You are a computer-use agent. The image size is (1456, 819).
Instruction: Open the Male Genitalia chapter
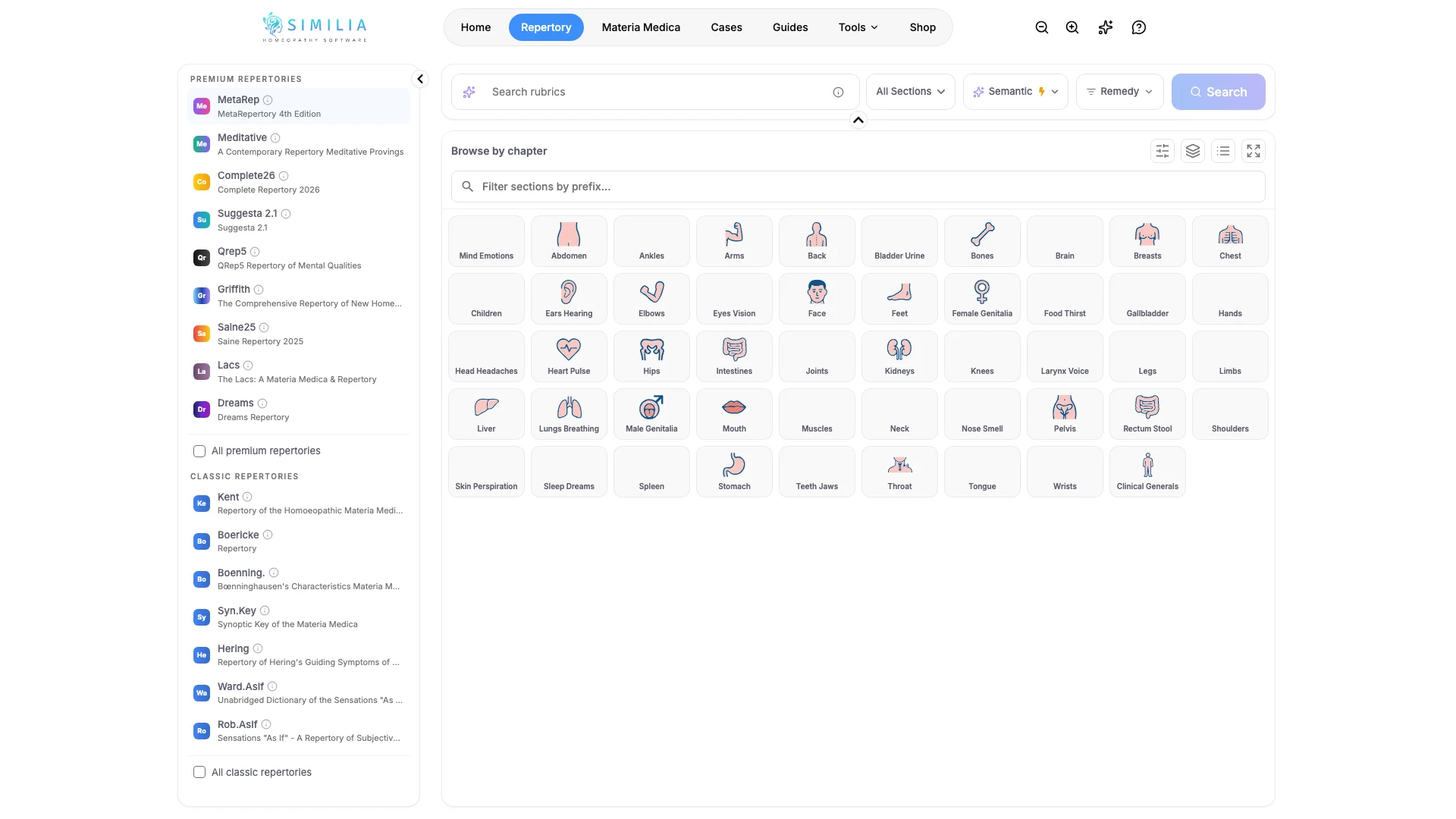651,414
